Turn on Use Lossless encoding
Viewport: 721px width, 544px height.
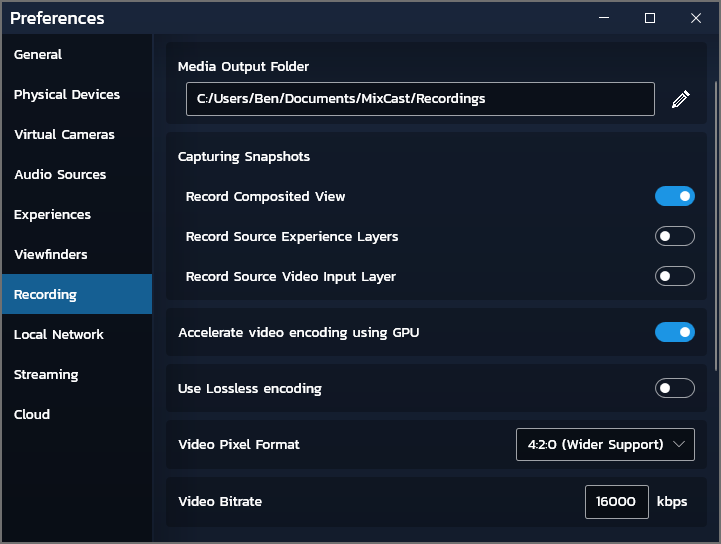pyautogui.click(x=675, y=388)
